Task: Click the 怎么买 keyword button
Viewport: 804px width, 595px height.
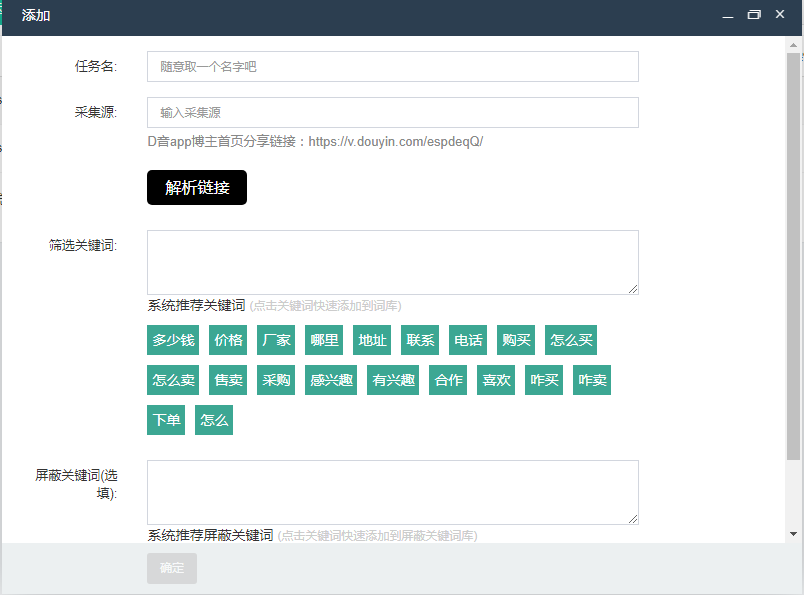Action: [571, 340]
